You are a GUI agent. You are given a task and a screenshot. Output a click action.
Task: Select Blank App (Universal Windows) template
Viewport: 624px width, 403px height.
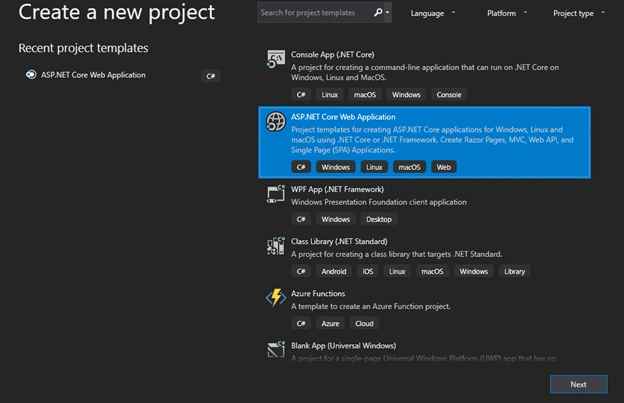pos(424,351)
